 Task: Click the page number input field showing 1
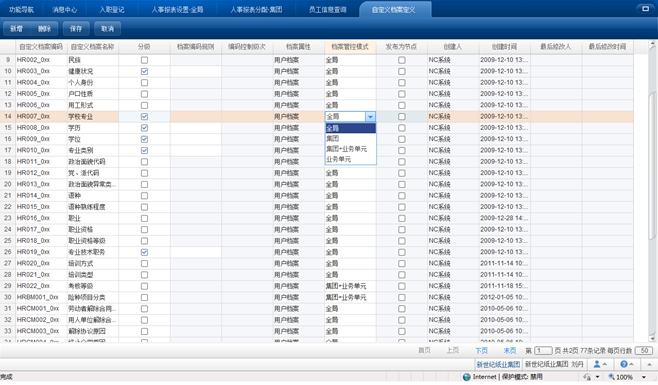543,351
